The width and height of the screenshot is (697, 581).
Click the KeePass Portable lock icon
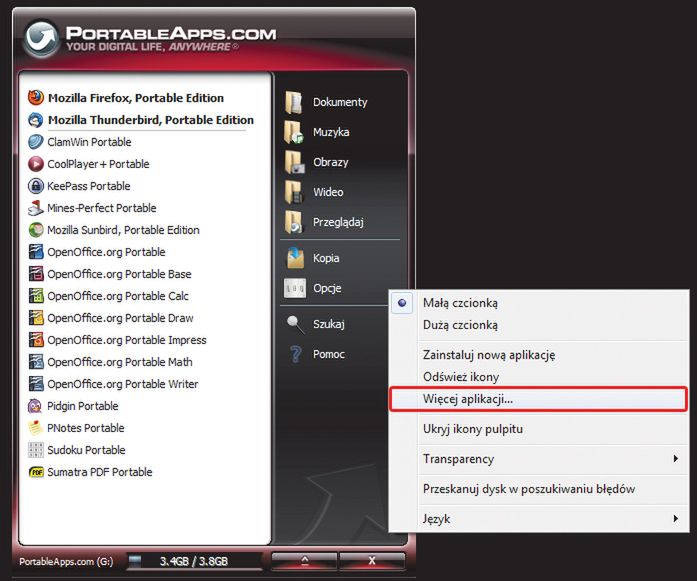(x=36, y=186)
